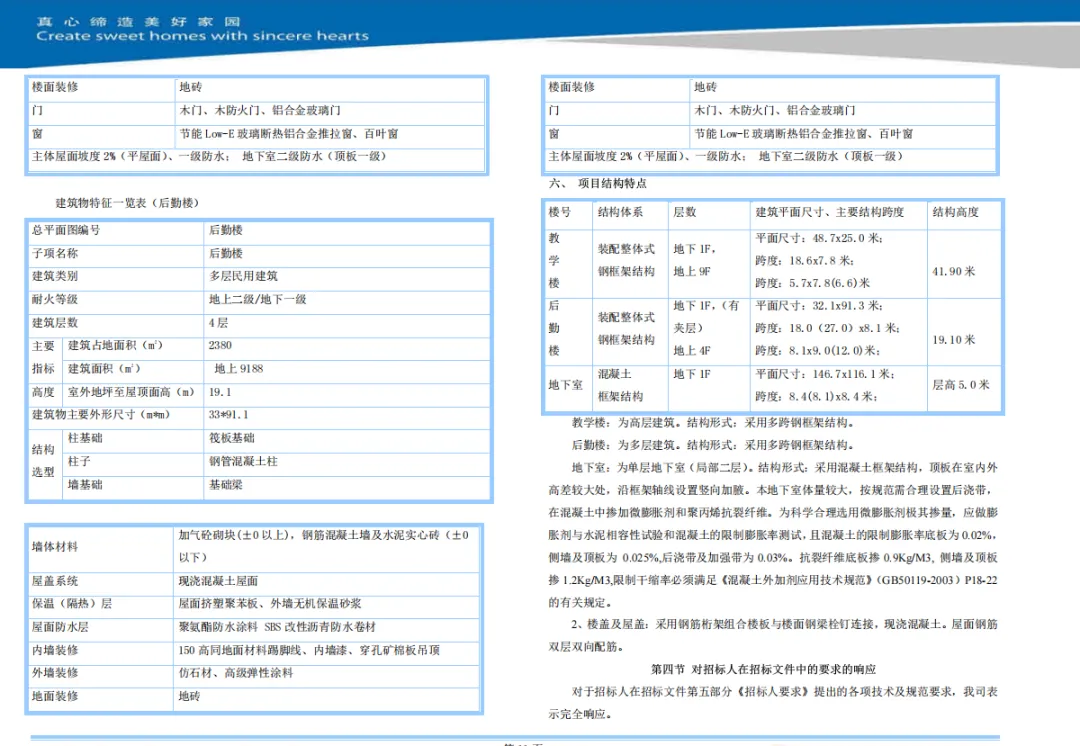Click the Chinese header slogan "真心缔造美好家园"

138,21
